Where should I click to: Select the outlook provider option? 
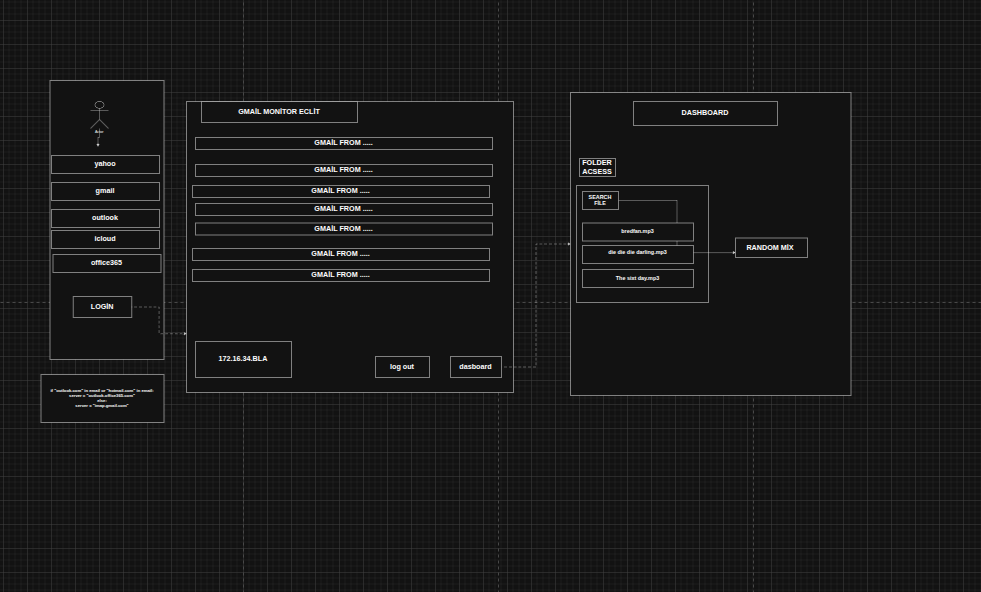pyautogui.click(x=105, y=218)
